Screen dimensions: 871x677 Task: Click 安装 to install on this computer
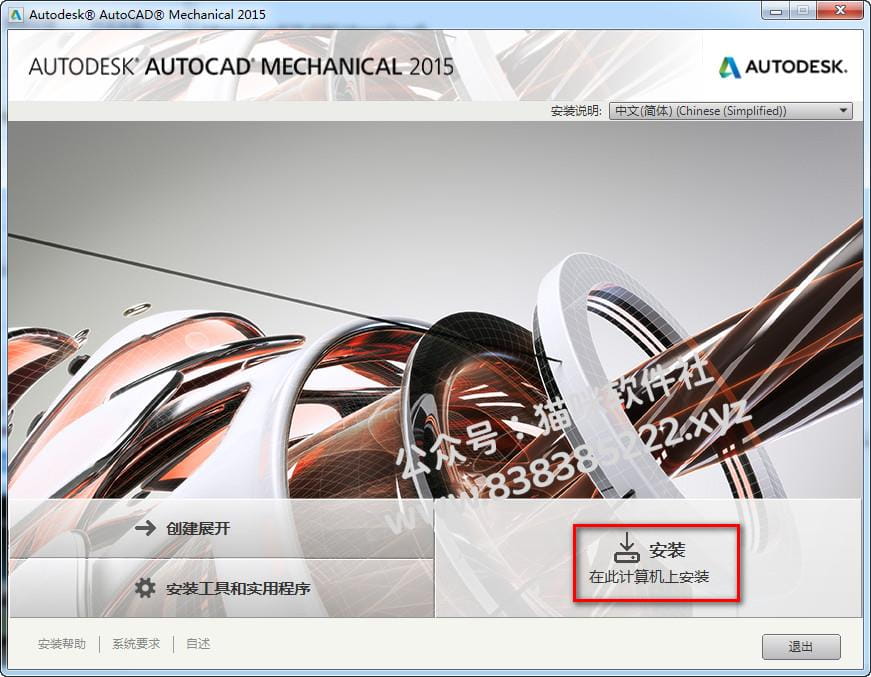point(656,563)
